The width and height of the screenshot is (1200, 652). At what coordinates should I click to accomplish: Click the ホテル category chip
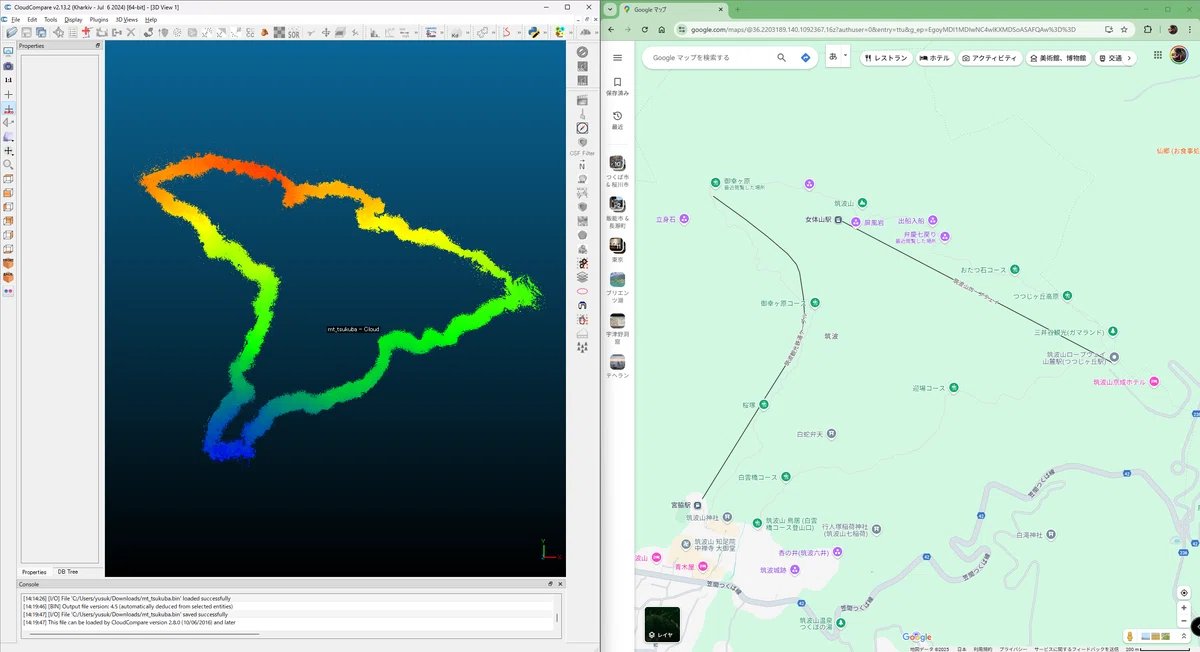[934, 58]
